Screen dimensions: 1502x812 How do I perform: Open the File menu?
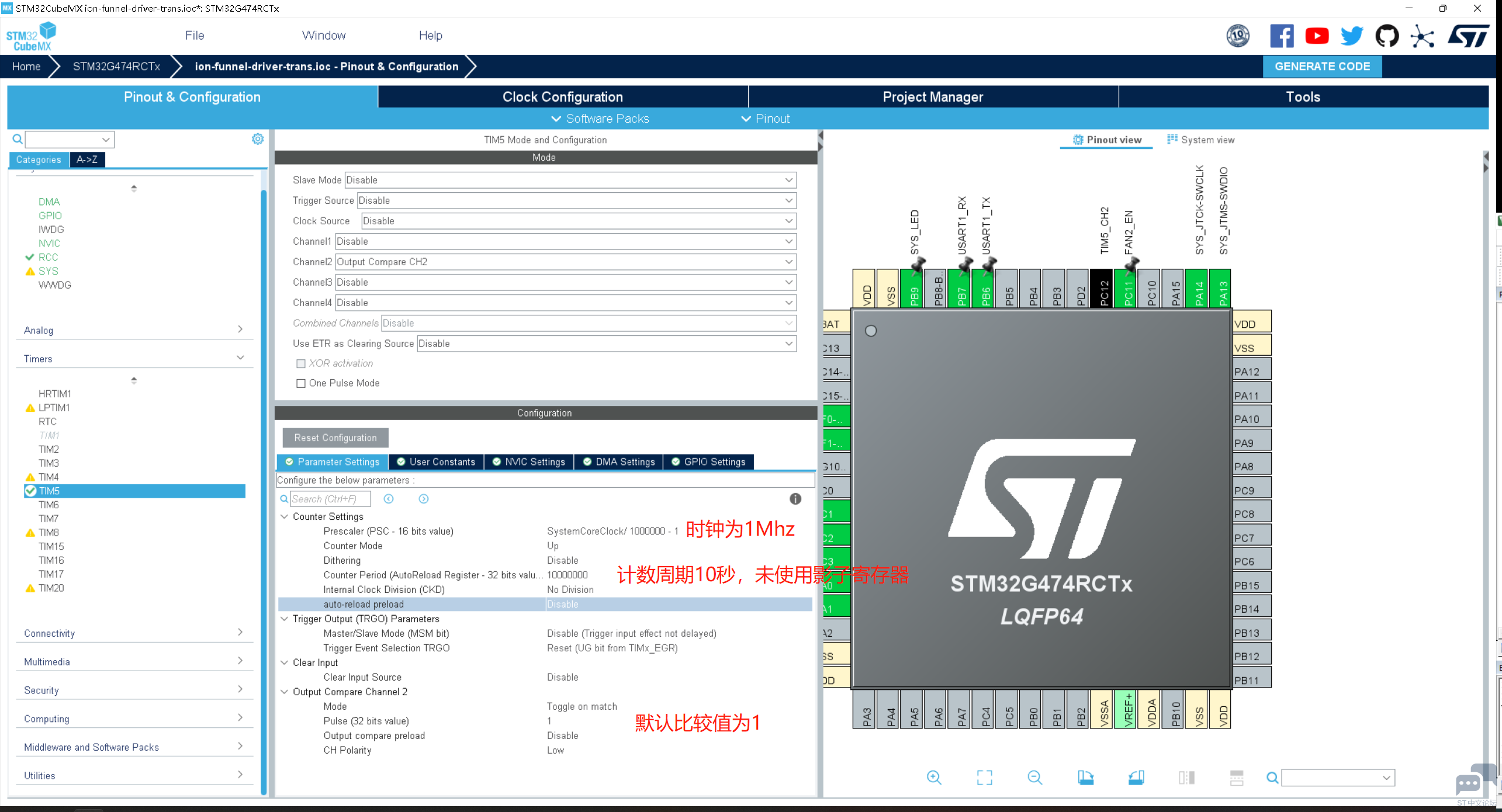[x=195, y=36]
